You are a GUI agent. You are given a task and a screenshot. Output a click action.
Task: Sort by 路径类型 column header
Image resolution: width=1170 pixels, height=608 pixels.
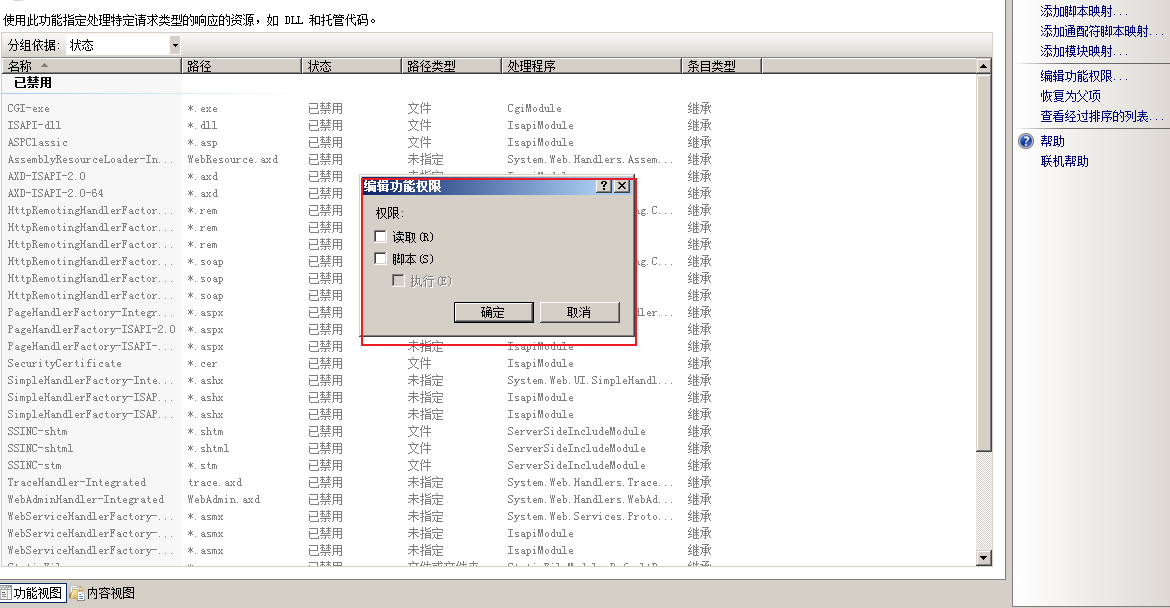(451, 66)
